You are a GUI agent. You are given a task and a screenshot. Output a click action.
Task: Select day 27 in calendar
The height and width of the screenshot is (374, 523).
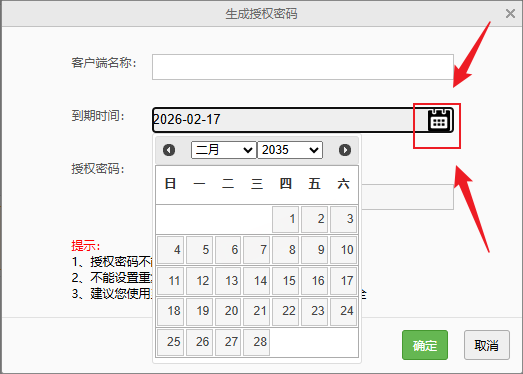(x=228, y=342)
